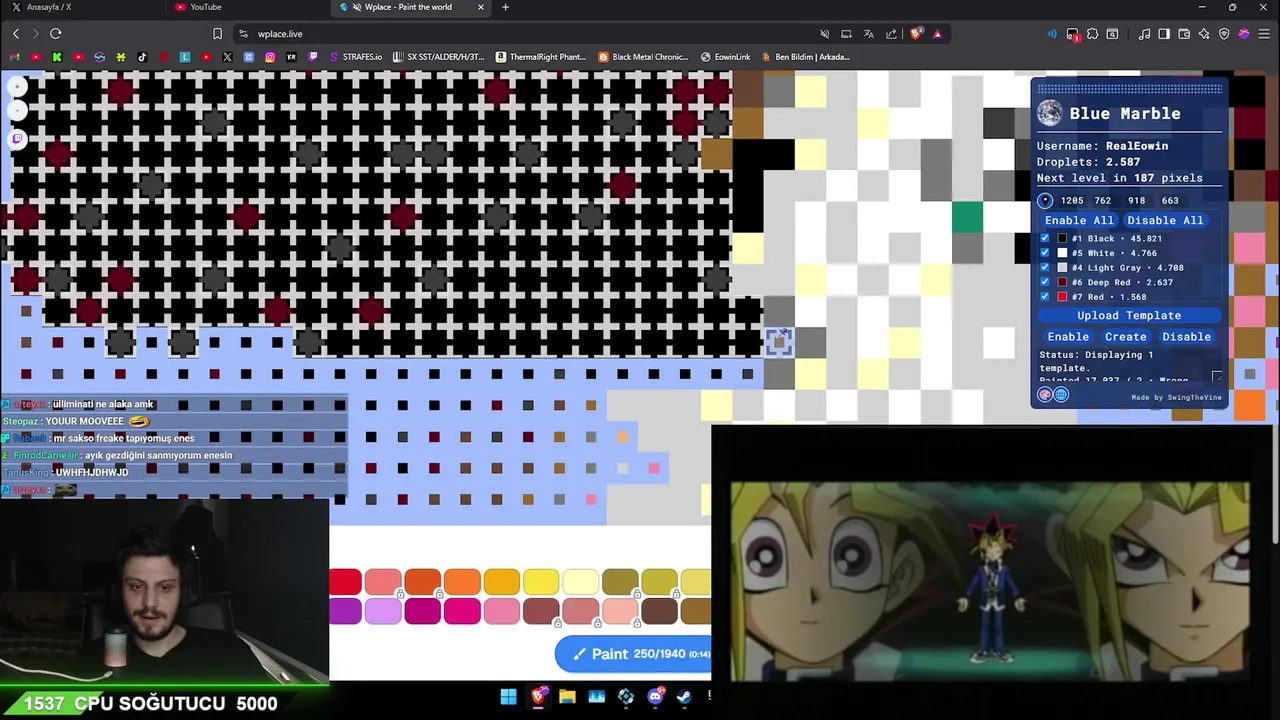Click the palette icon in Blue Marble footer
The width and height of the screenshot is (1280, 720).
coord(1045,395)
